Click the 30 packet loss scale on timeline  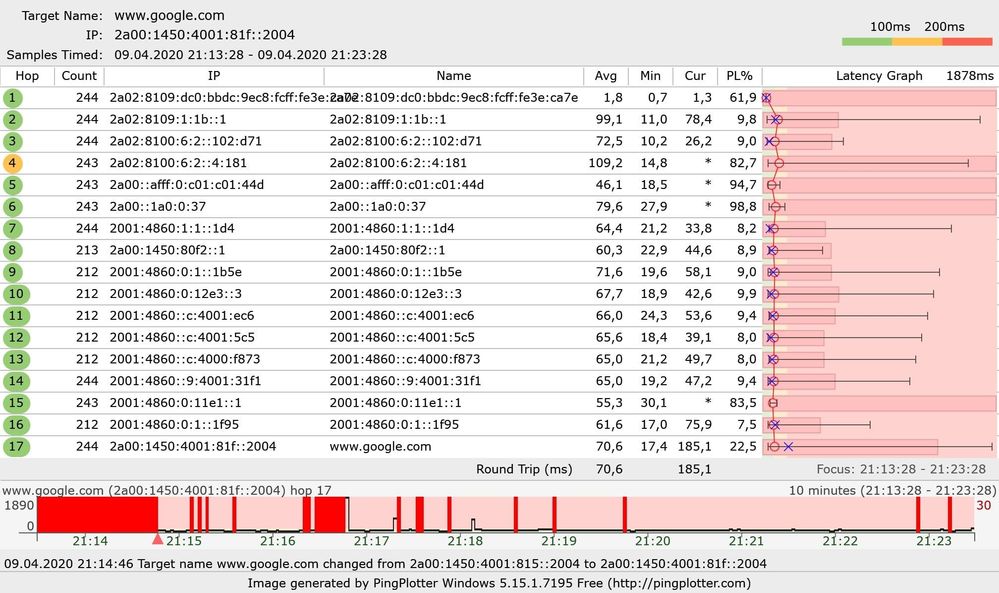pyautogui.click(x=984, y=506)
